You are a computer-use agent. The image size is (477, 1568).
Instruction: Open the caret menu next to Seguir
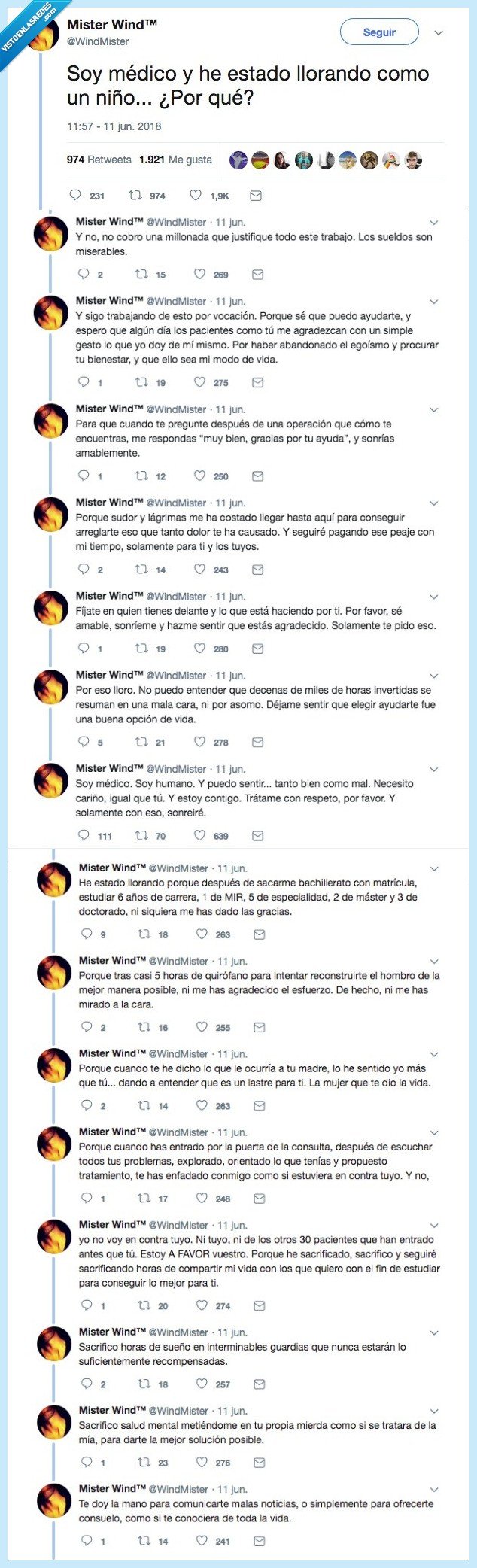pos(438,32)
